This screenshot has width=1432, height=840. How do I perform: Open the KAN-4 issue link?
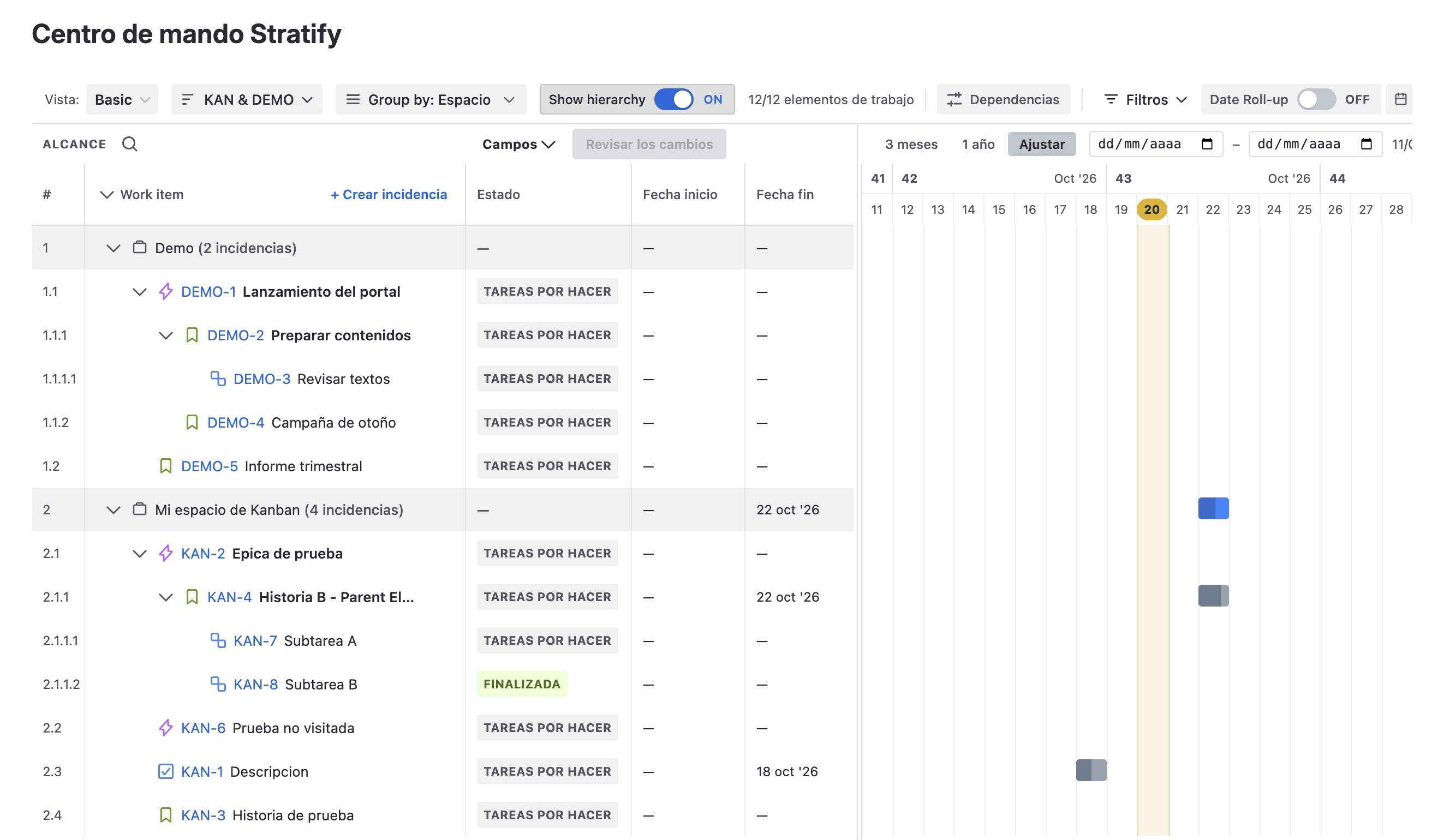point(229,597)
